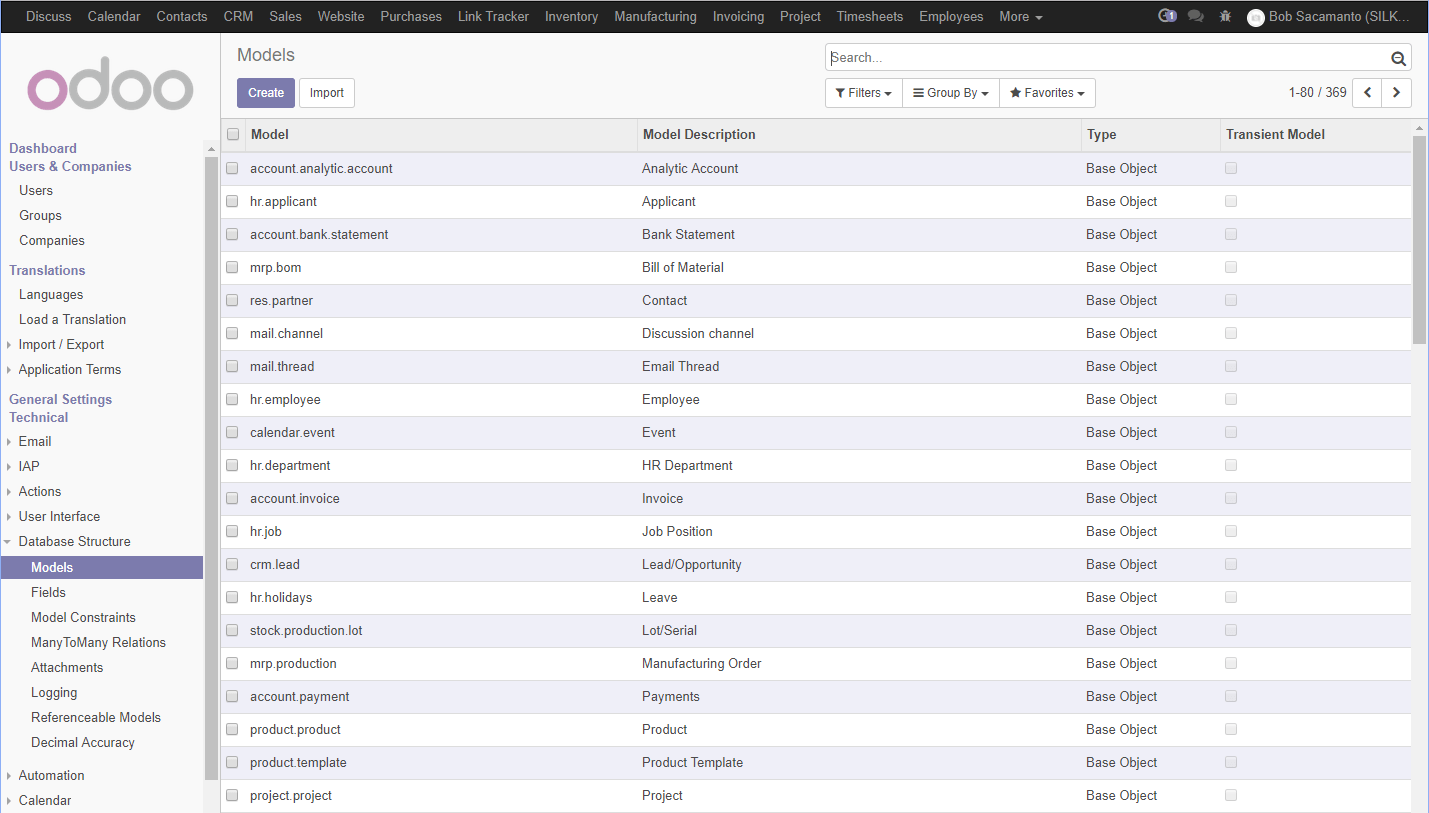Open the Groups sidebar link
Image resolution: width=1429 pixels, height=813 pixels.
tap(40, 215)
